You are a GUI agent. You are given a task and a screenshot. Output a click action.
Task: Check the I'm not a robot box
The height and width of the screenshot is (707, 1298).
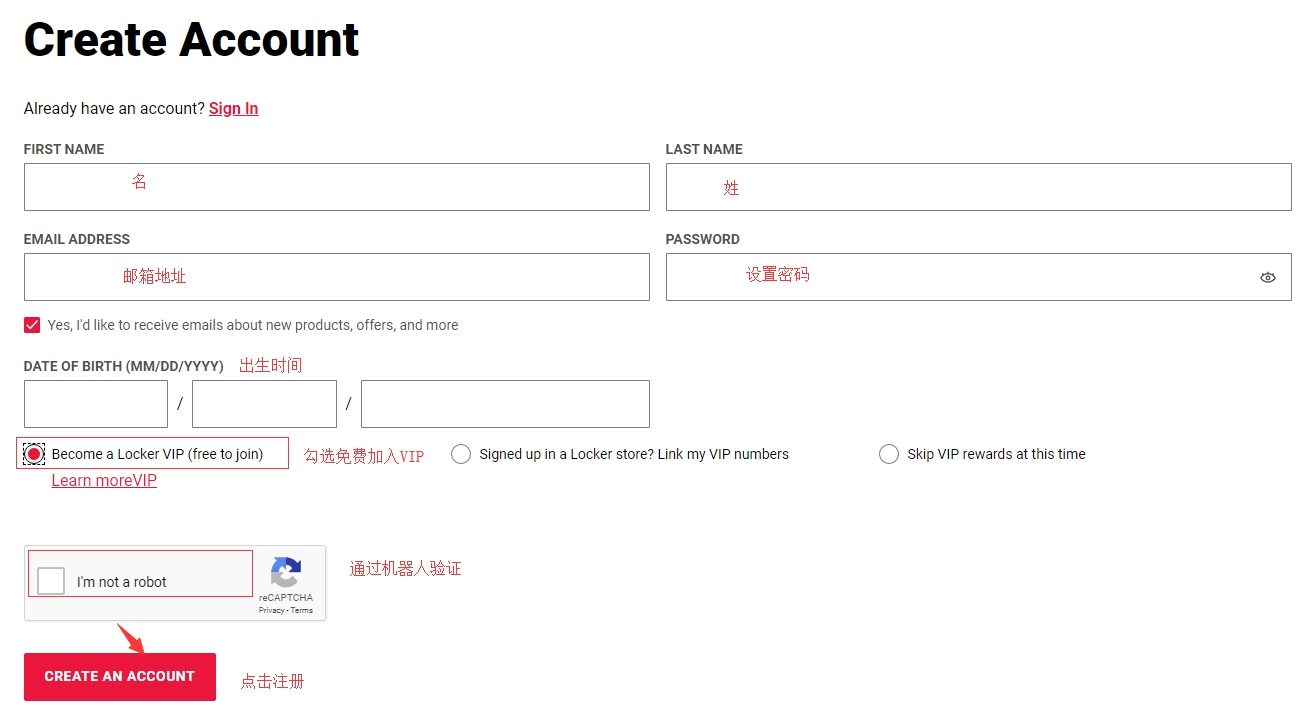click(x=51, y=581)
